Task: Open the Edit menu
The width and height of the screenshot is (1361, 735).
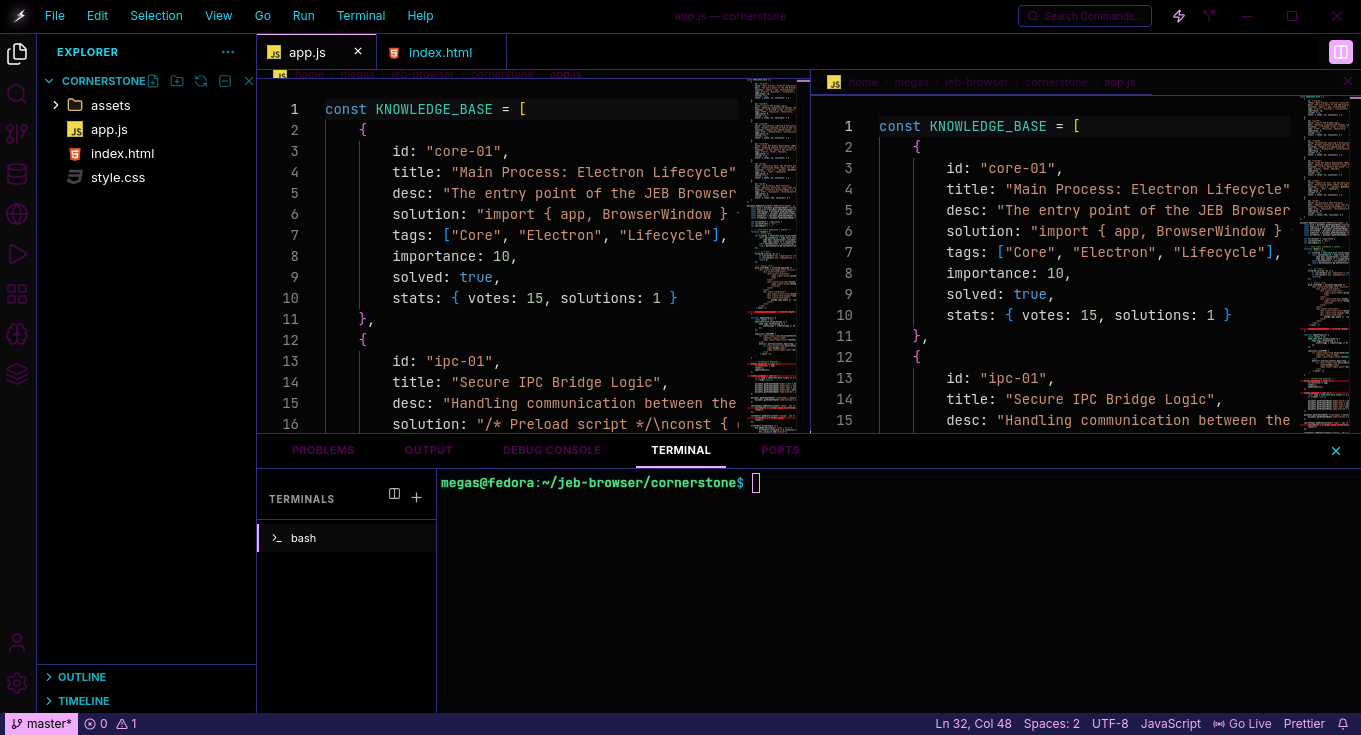Action: click(x=97, y=16)
